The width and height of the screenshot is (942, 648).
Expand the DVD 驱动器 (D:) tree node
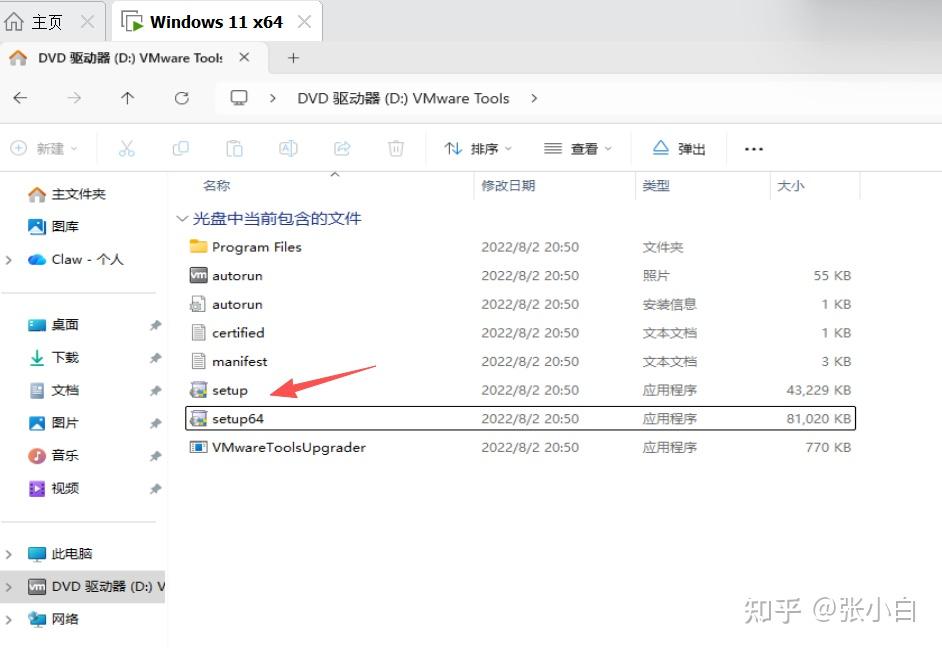8,587
